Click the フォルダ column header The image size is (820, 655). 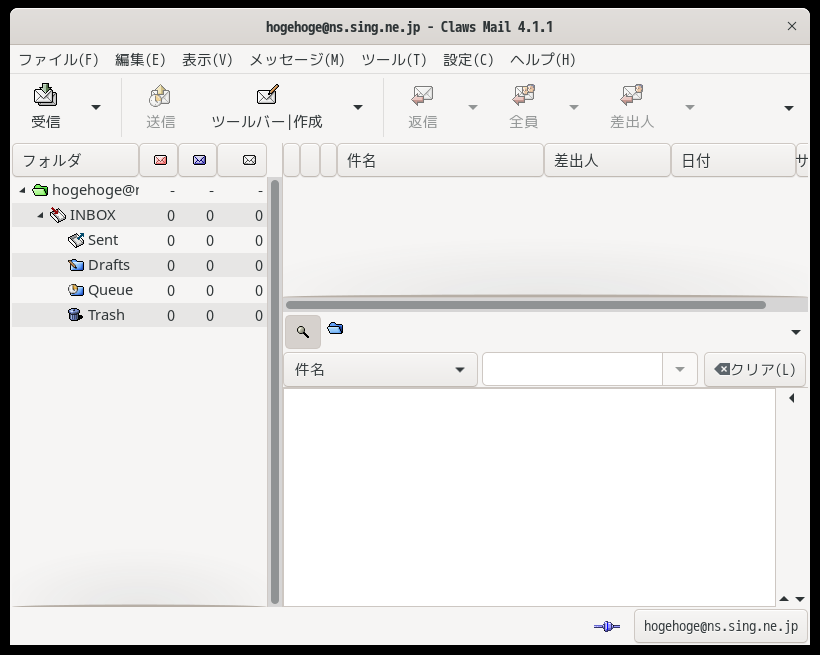point(75,161)
